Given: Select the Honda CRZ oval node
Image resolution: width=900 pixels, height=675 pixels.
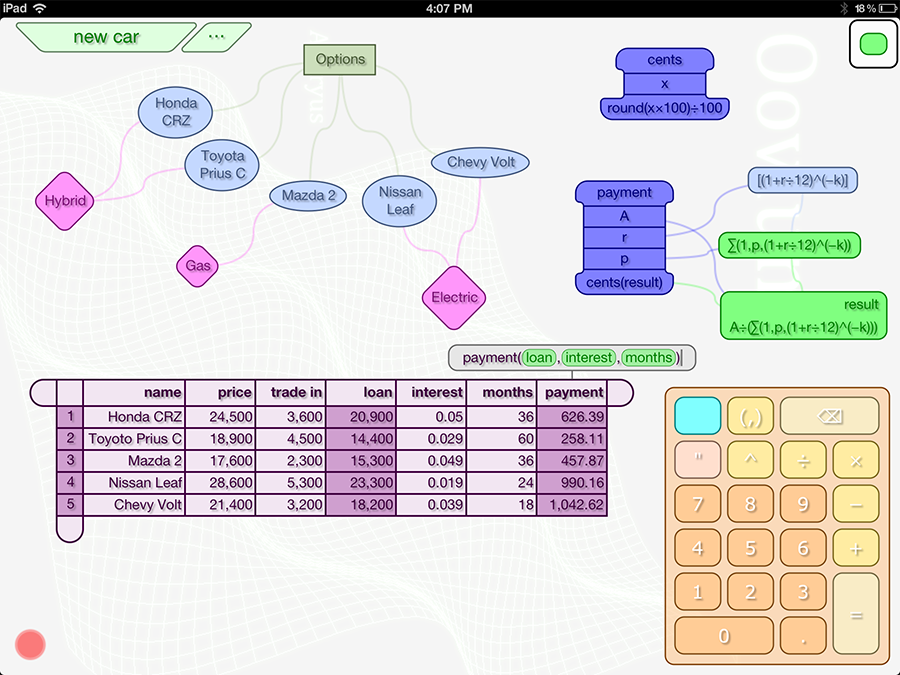Looking at the screenshot, I should (176, 112).
